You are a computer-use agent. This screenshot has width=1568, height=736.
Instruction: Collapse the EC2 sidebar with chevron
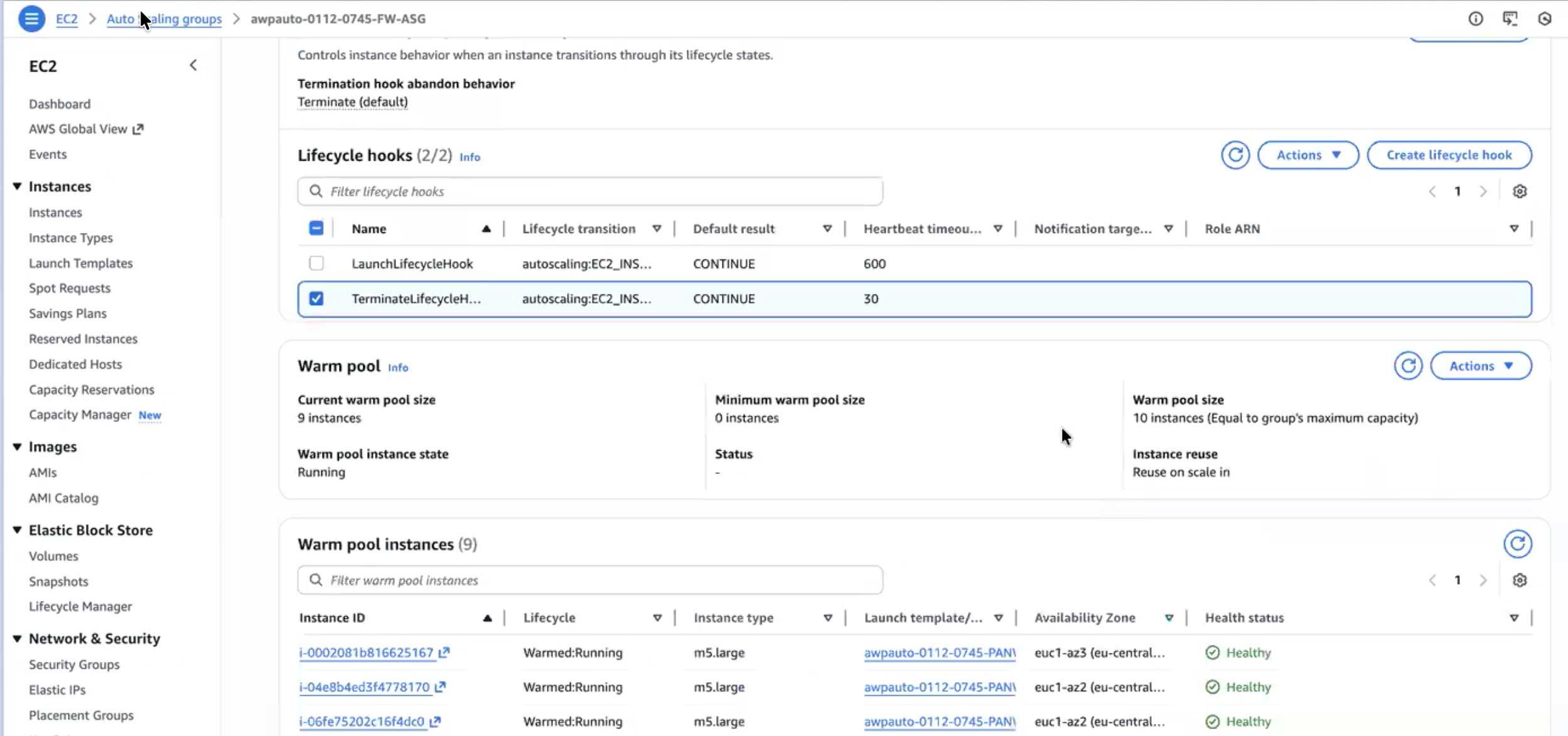click(x=193, y=65)
